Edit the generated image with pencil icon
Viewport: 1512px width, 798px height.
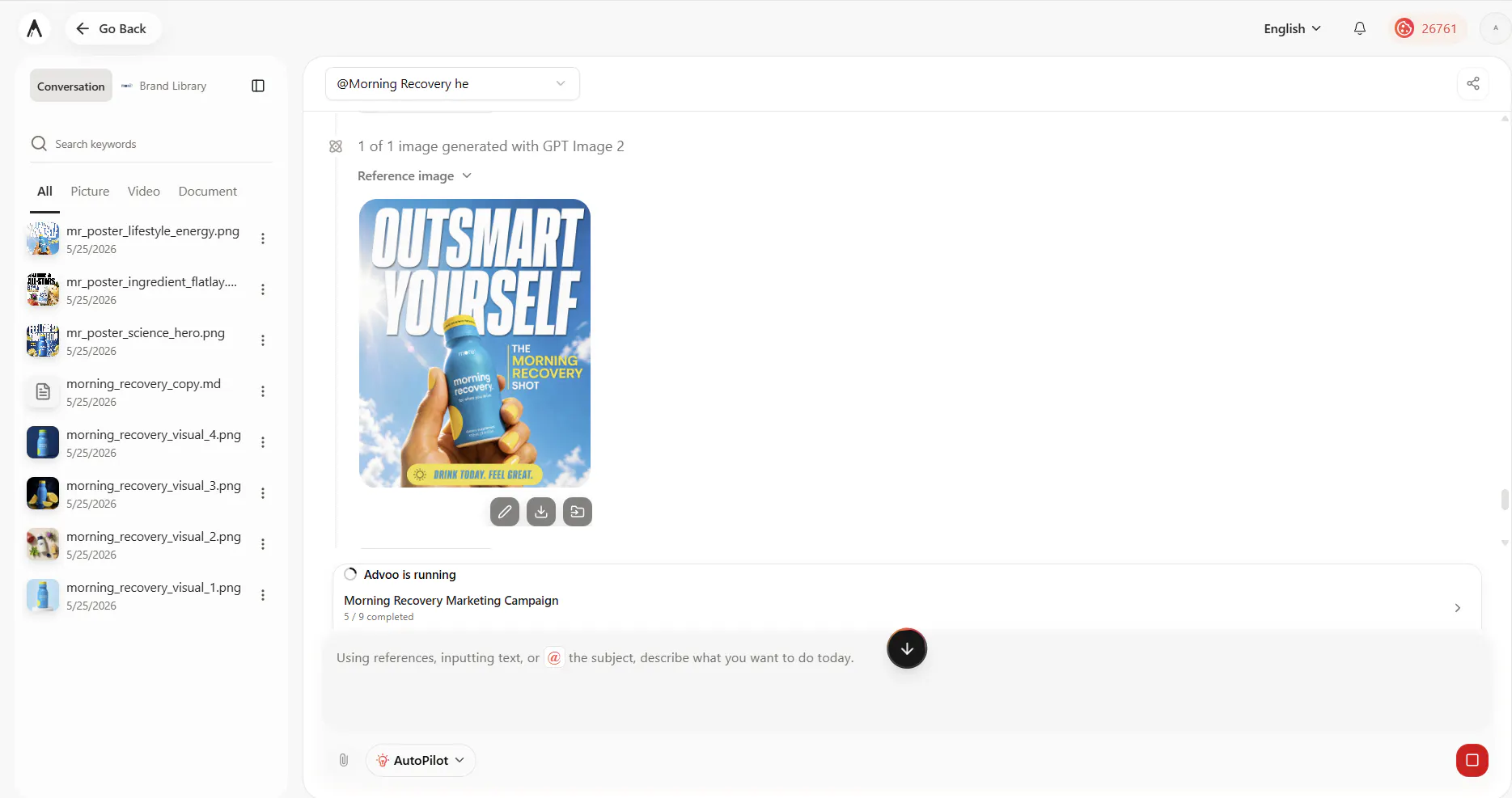coord(505,512)
